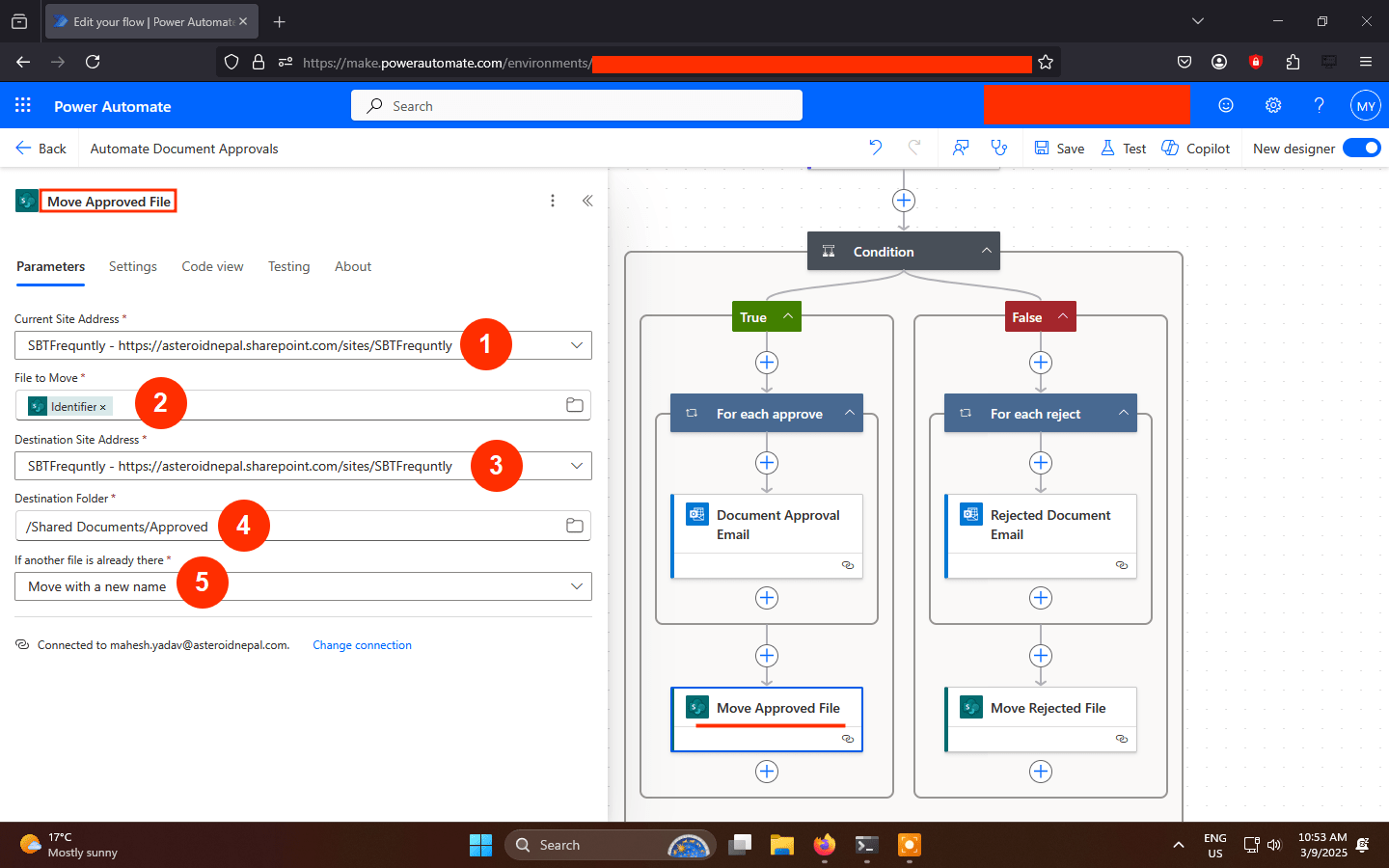Click Change connection link
1389x868 pixels.
362,645
